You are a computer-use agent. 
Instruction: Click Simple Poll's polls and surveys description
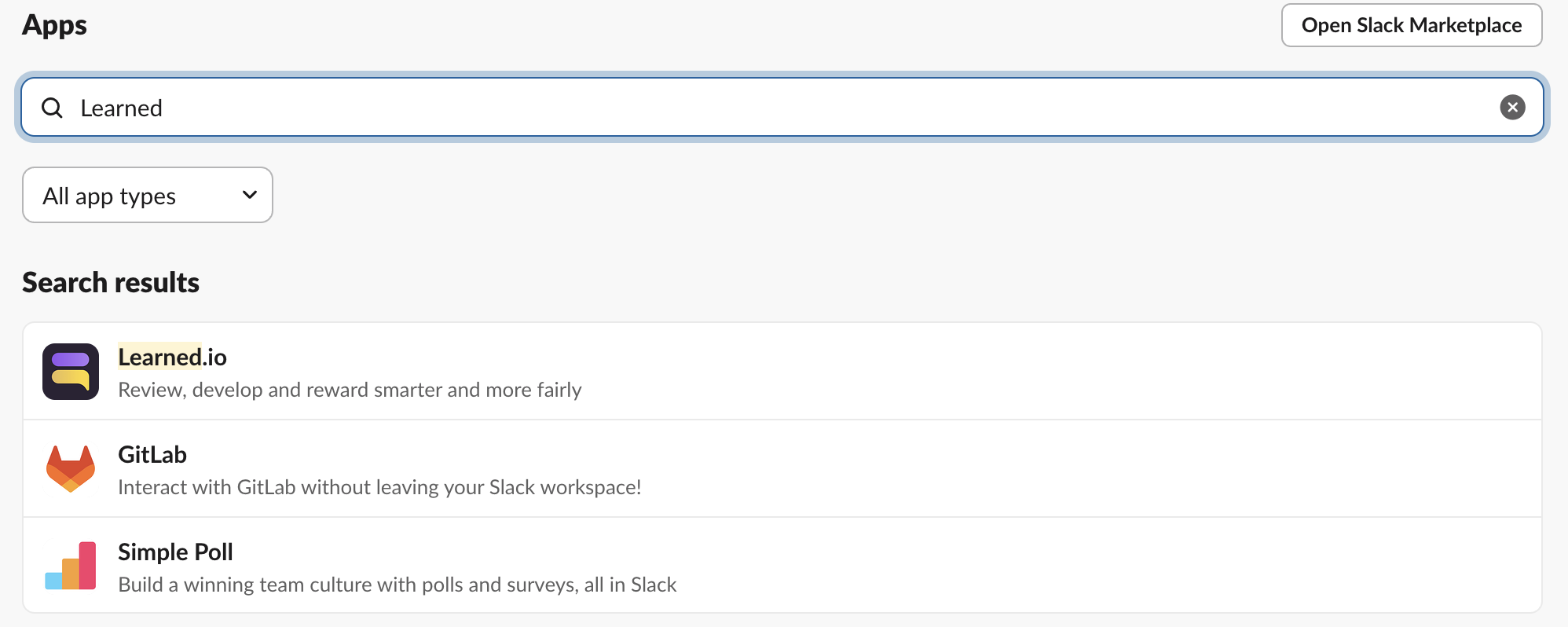click(x=397, y=585)
